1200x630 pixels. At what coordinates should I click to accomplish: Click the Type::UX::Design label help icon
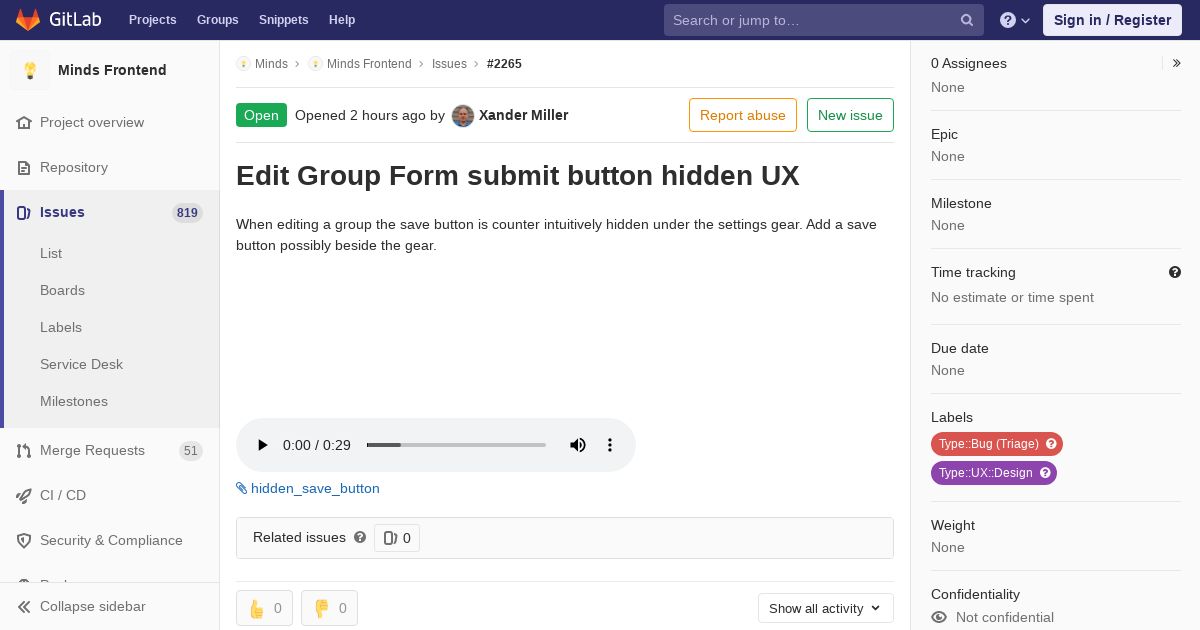(1045, 473)
